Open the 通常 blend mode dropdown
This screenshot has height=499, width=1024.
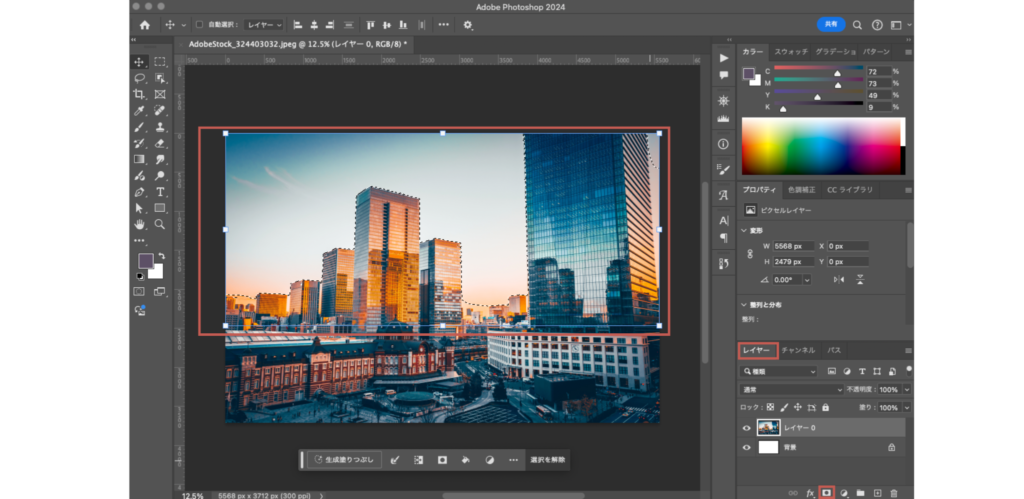790,389
